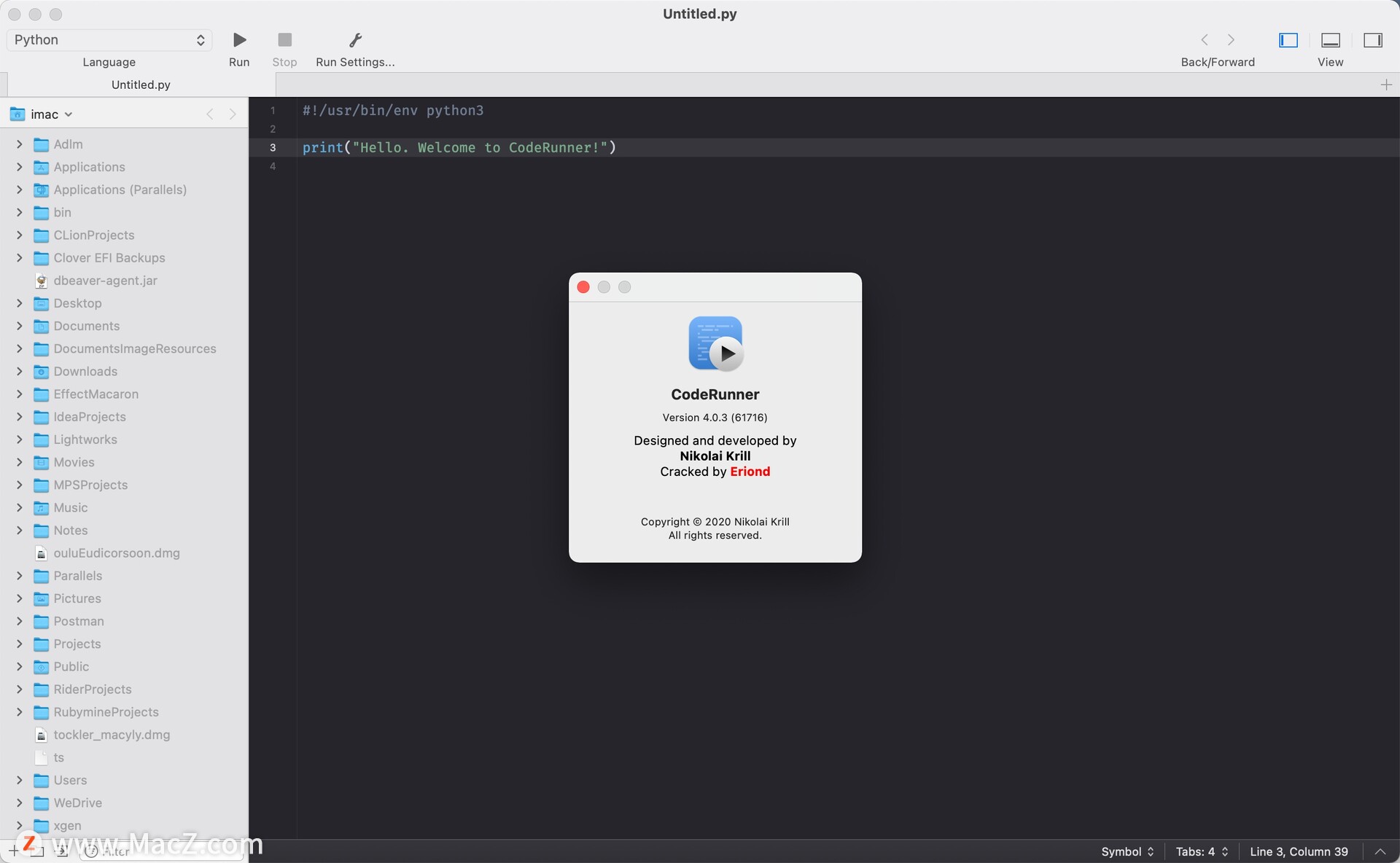The image size is (1400, 863).
Task: Click the shebang line in editor
Action: coord(393,111)
